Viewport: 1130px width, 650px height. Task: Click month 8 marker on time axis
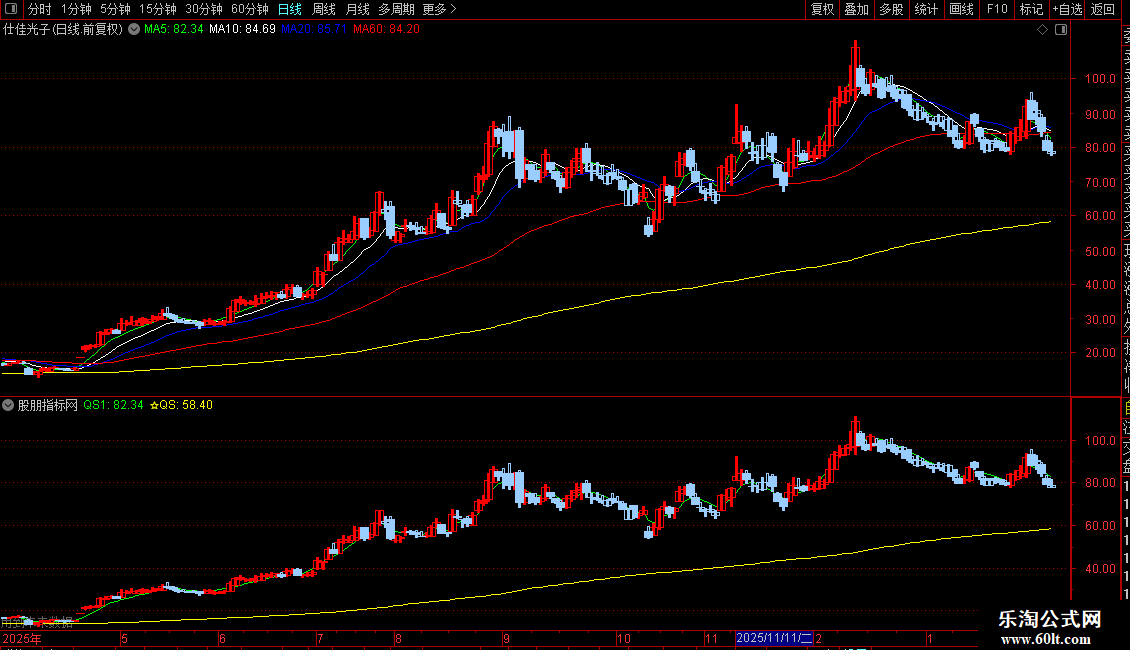[398, 638]
